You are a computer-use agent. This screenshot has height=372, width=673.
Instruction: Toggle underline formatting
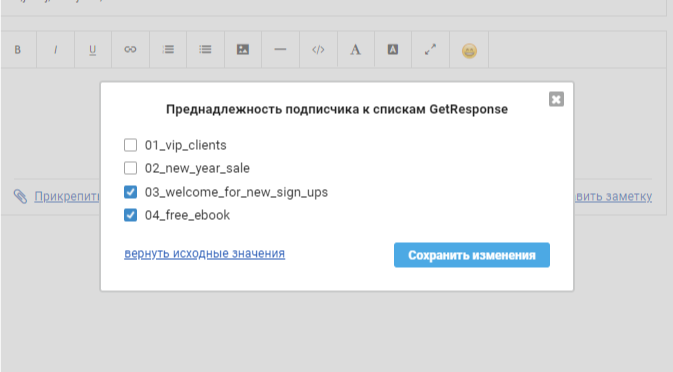pyautogui.click(x=93, y=50)
